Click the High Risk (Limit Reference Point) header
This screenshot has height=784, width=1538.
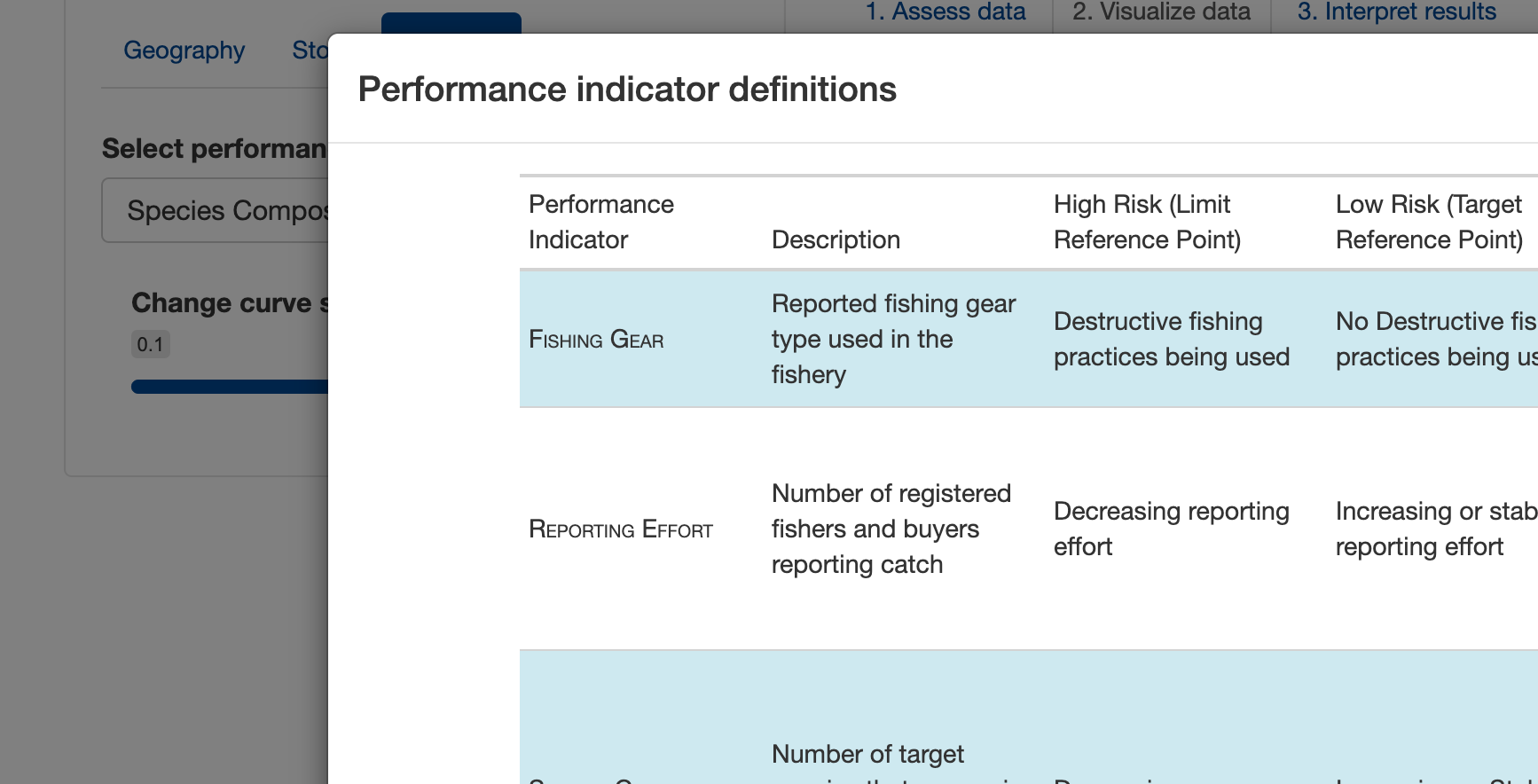[x=1144, y=222]
